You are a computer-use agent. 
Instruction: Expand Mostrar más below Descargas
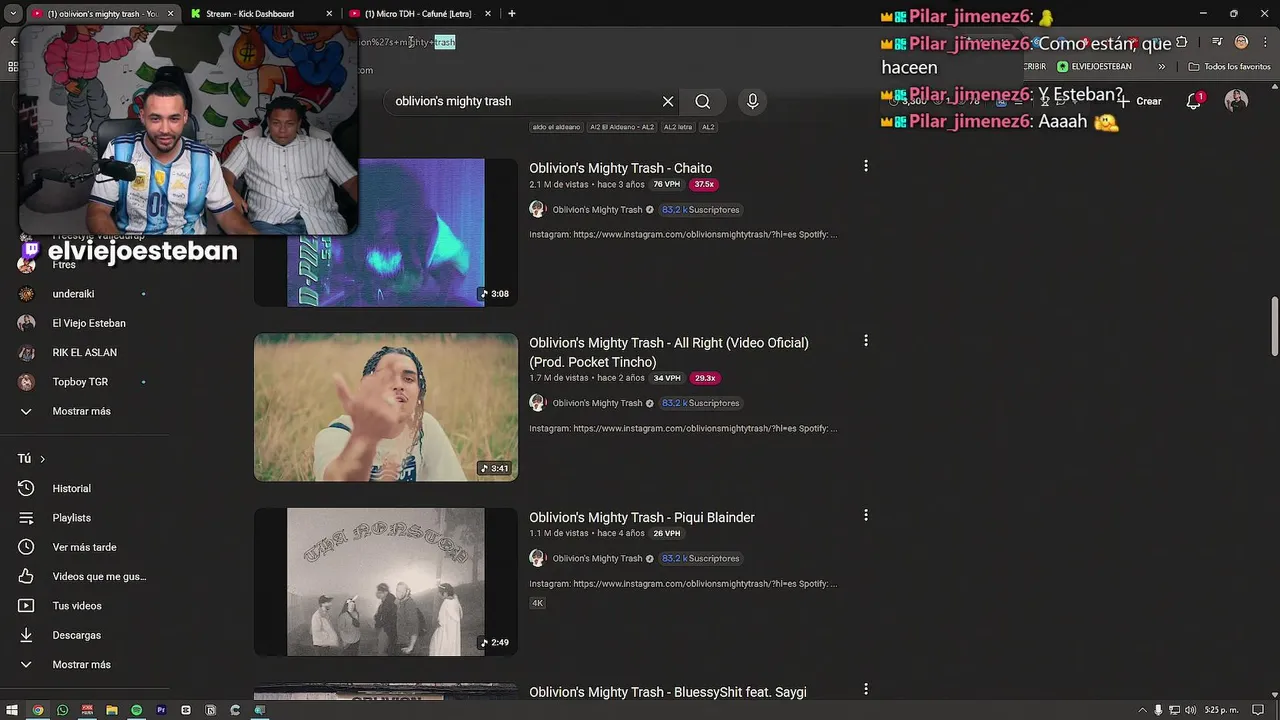click(x=81, y=664)
